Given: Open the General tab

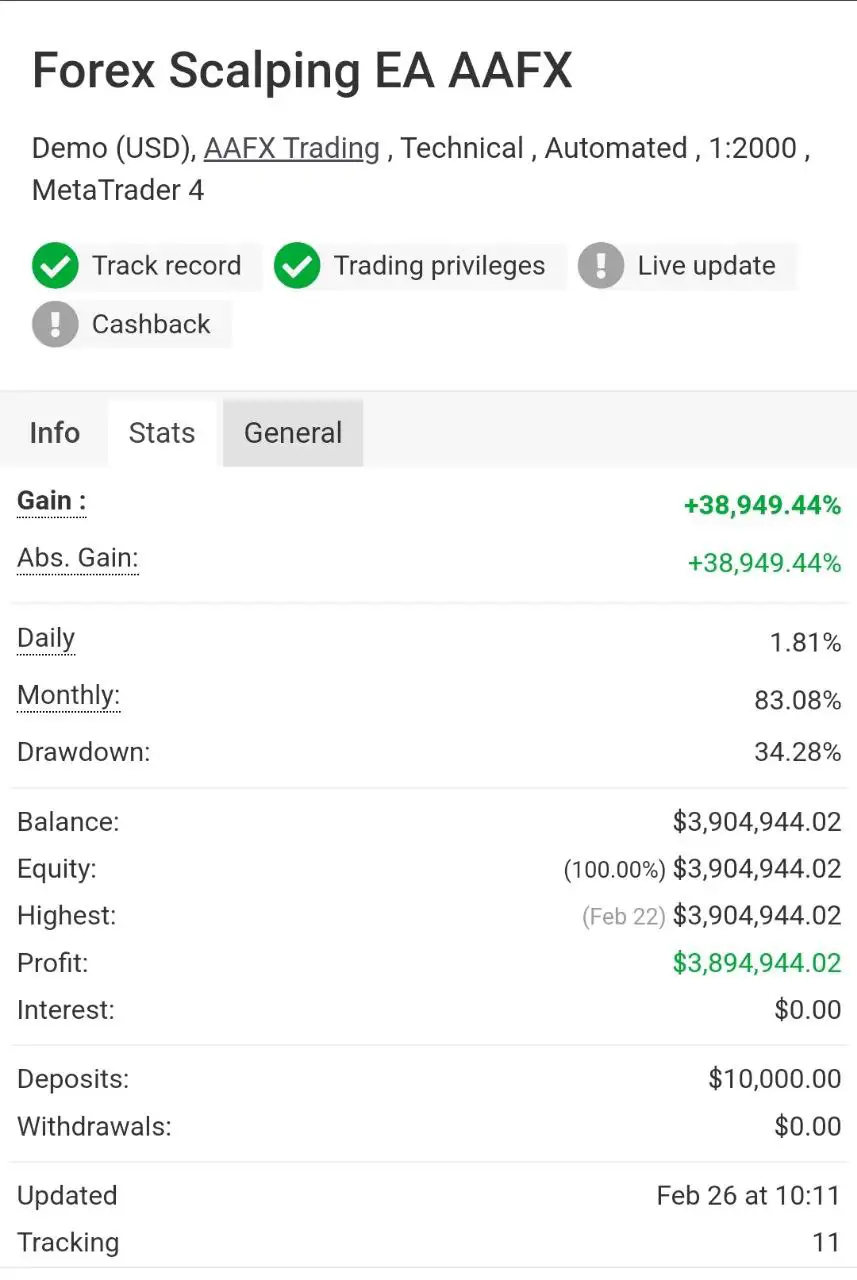Looking at the screenshot, I should 293,433.
